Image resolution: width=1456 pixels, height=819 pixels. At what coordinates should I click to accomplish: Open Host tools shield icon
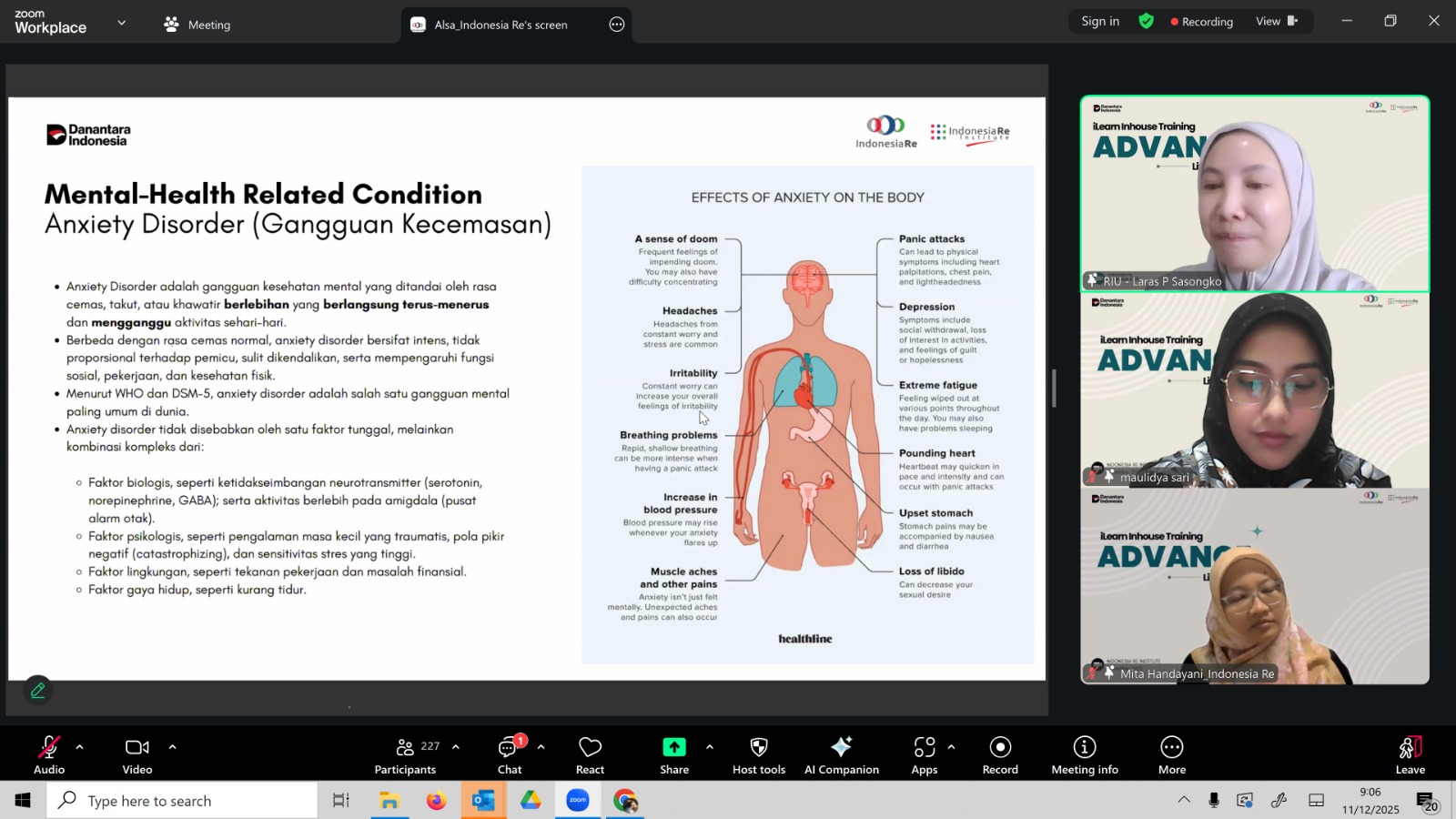tap(758, 748)
